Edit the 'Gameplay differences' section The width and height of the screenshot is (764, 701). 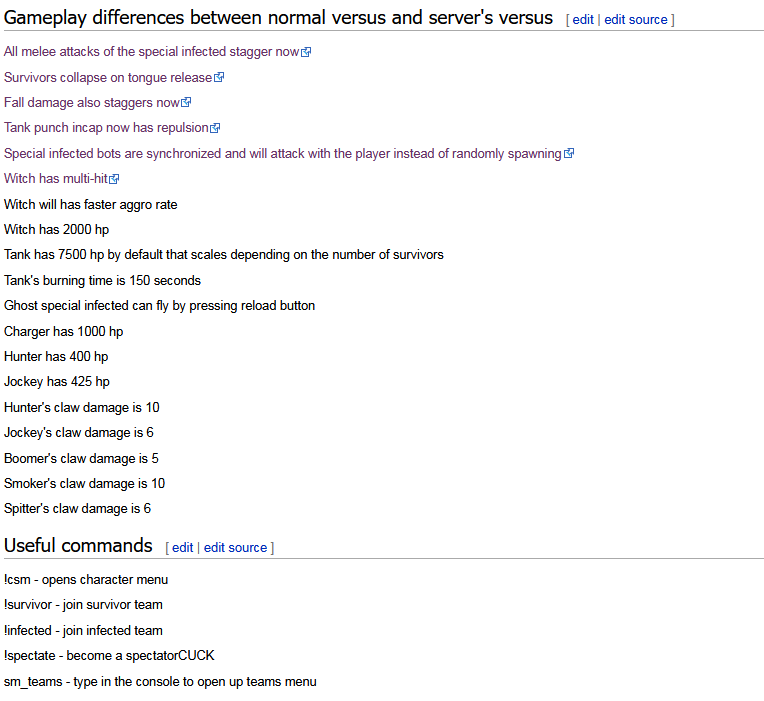583,20
